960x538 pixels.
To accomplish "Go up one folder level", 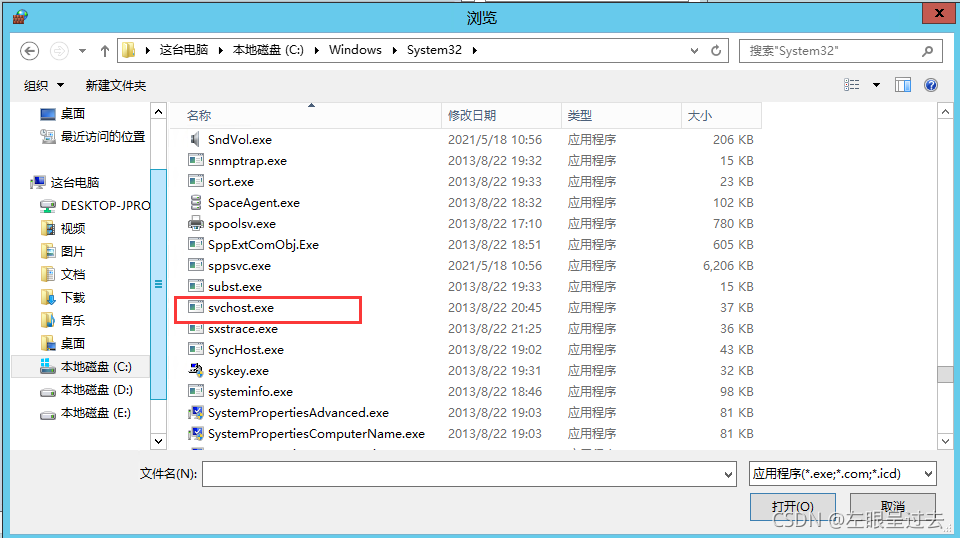I will pyautogui.click(x=105, y=51).
